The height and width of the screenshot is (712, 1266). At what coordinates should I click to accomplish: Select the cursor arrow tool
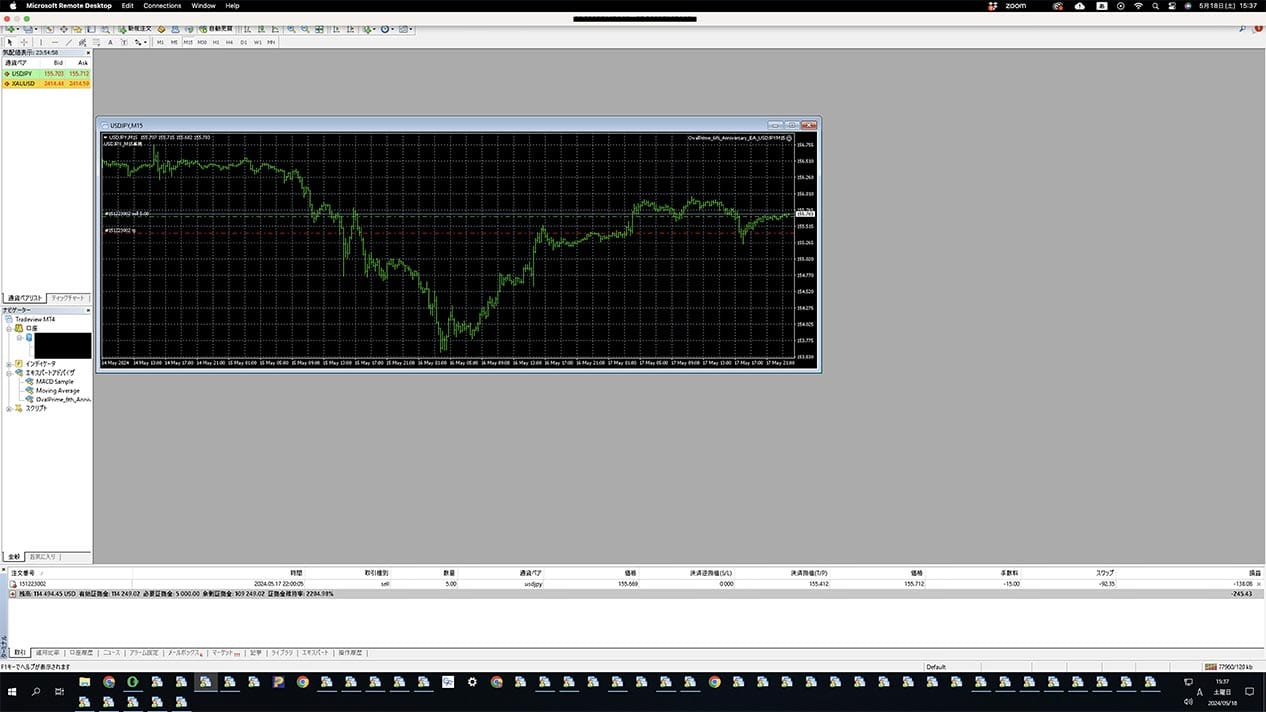click(x=10, y=42)
